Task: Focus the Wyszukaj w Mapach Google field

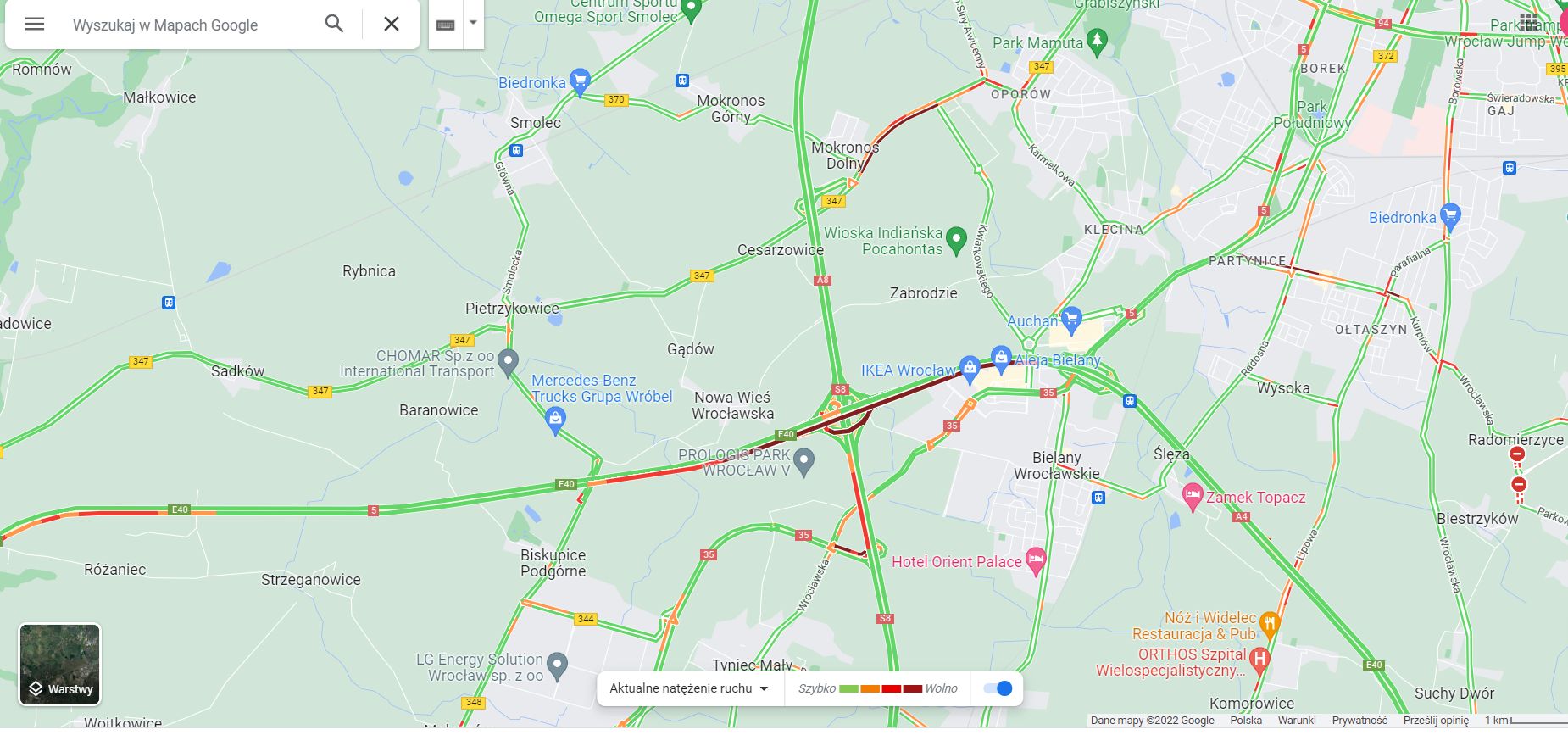Action: coord(190,25)
